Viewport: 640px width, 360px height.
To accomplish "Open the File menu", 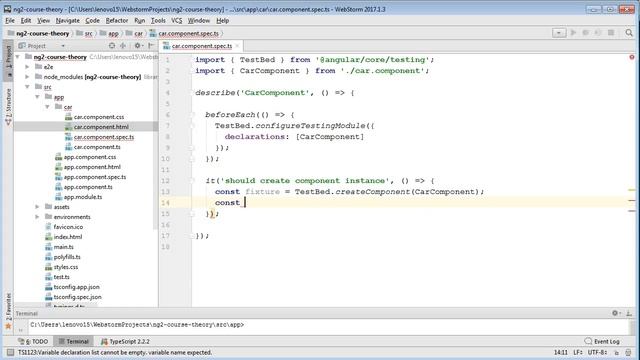I will coord(10,20).
